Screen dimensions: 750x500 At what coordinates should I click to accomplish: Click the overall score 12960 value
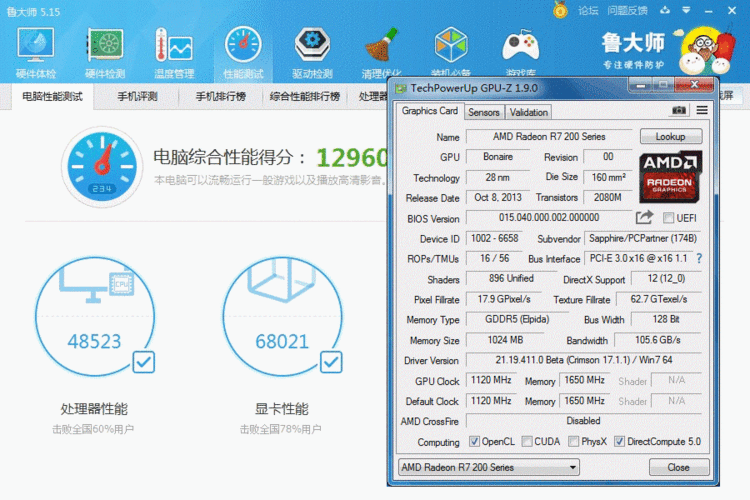[x=352, y=157]
